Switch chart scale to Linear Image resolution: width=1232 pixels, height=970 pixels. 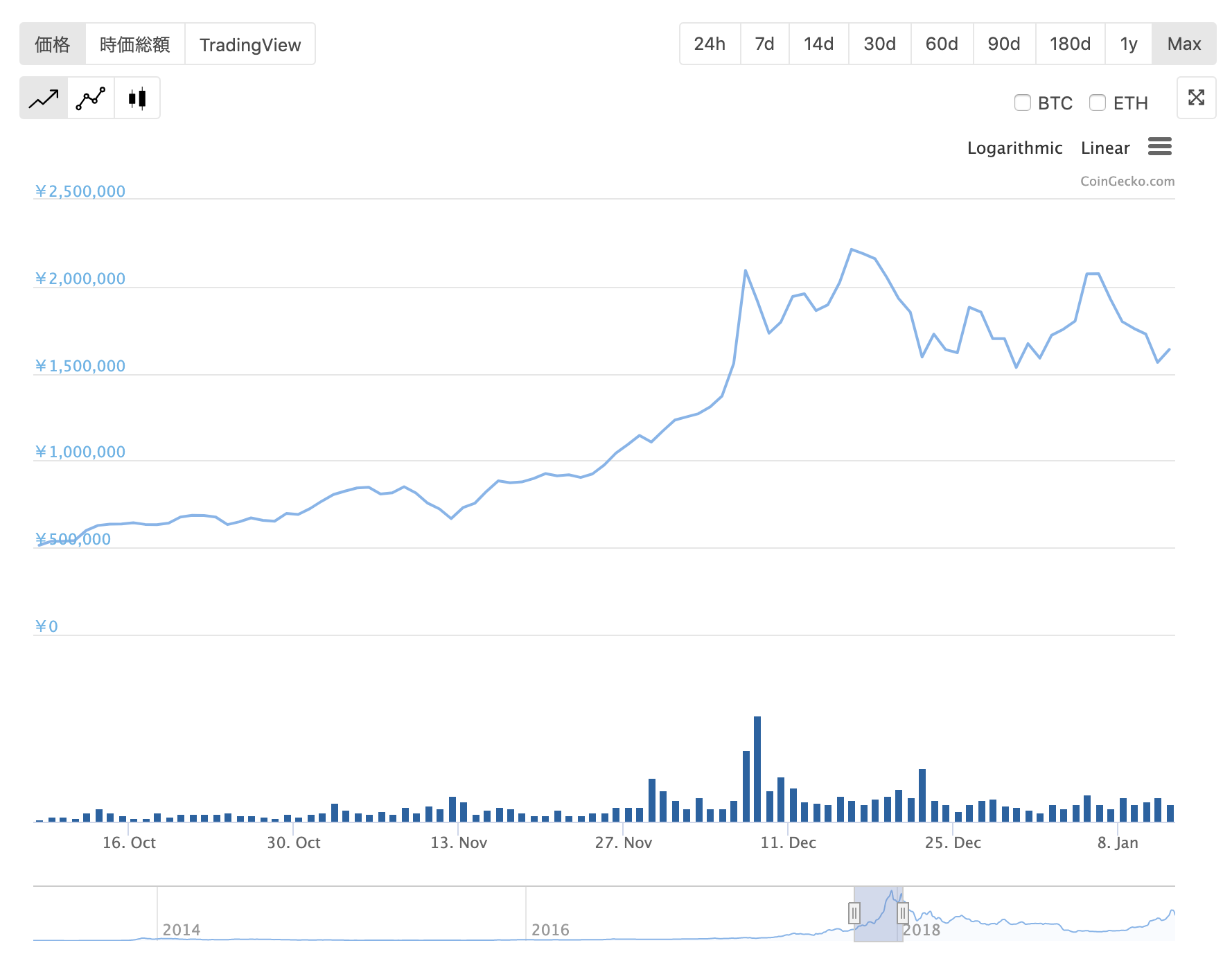click(x=1105, y=148)
